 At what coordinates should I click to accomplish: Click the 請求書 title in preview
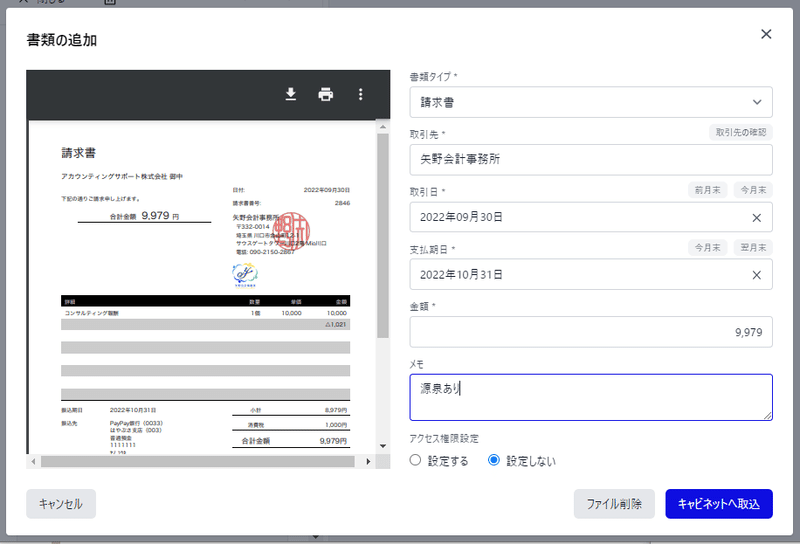pyautogui.click(x=79, y=153)
